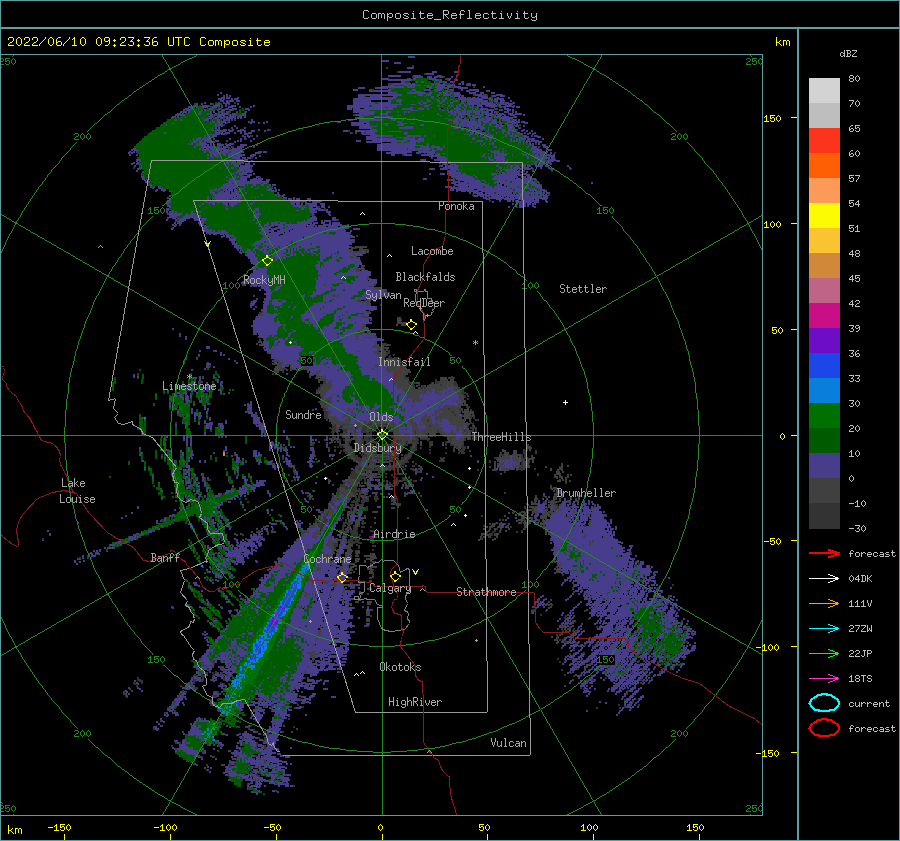Click the yellow radar-site diamond above Didsbury

click(382, 435)
